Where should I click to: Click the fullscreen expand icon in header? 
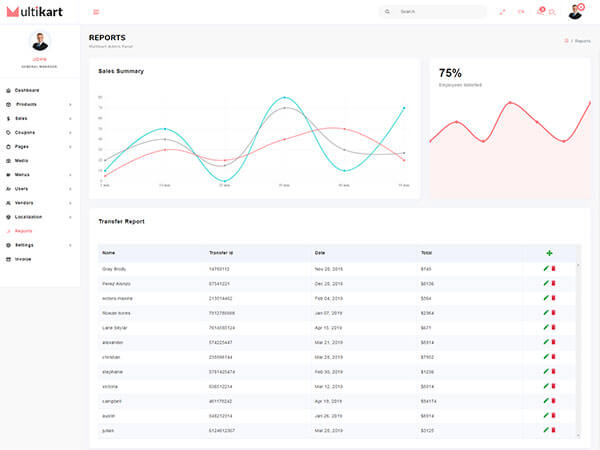[x=502, y=12]
